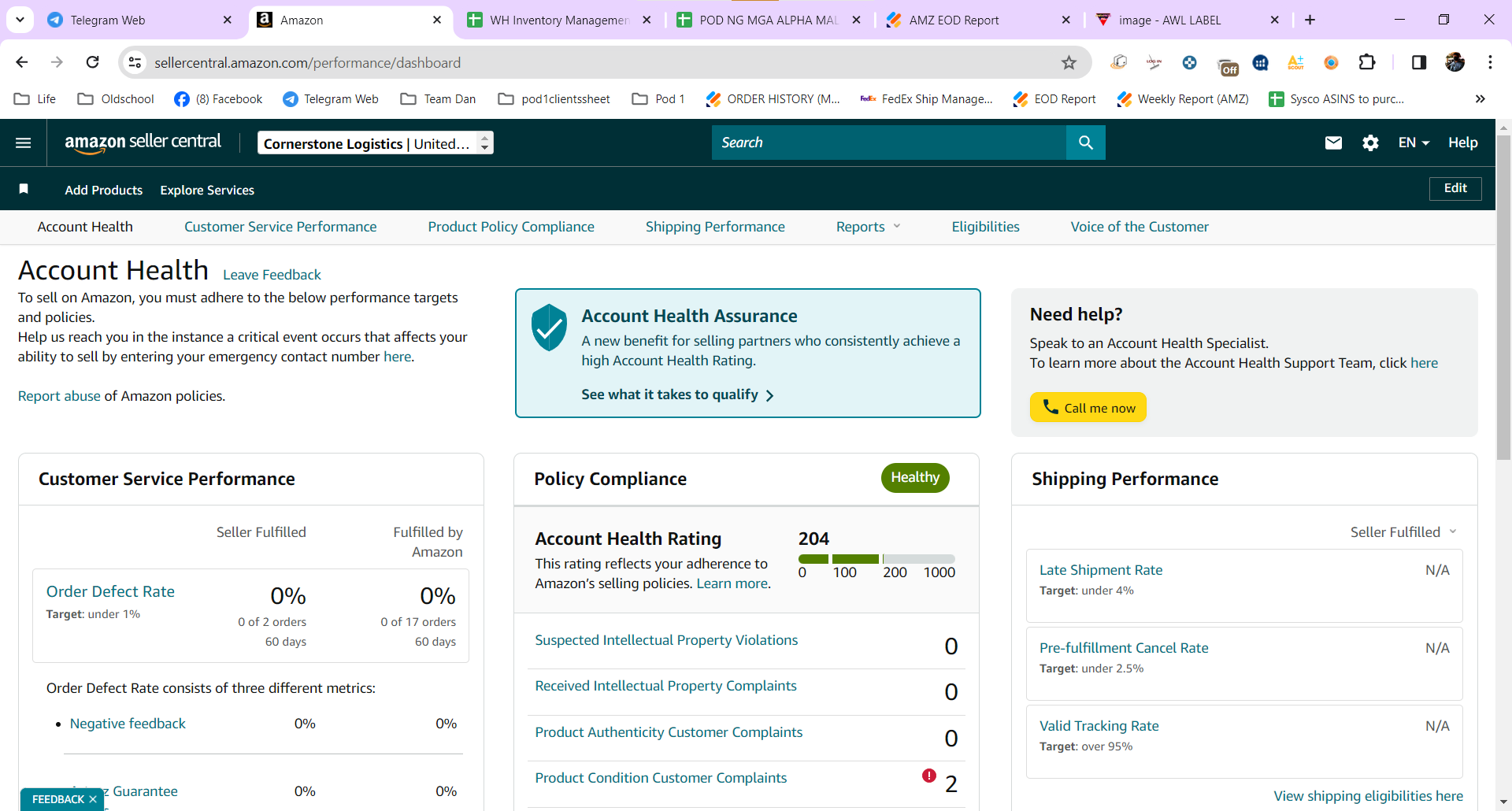This screenshot has height=811, width=1512.
Task: Expand the Reports menu
Action: [868, 227]
